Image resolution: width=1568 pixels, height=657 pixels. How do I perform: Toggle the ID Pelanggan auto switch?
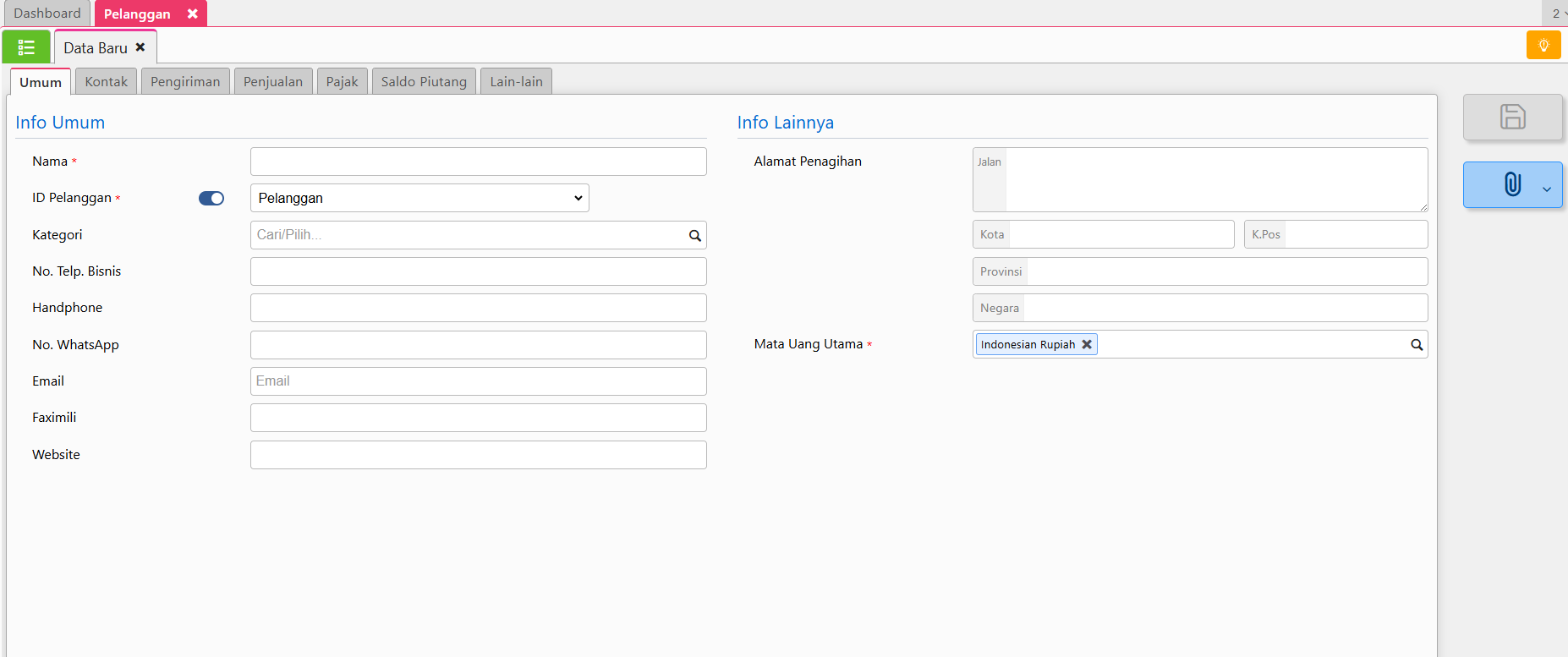point(211,199)
